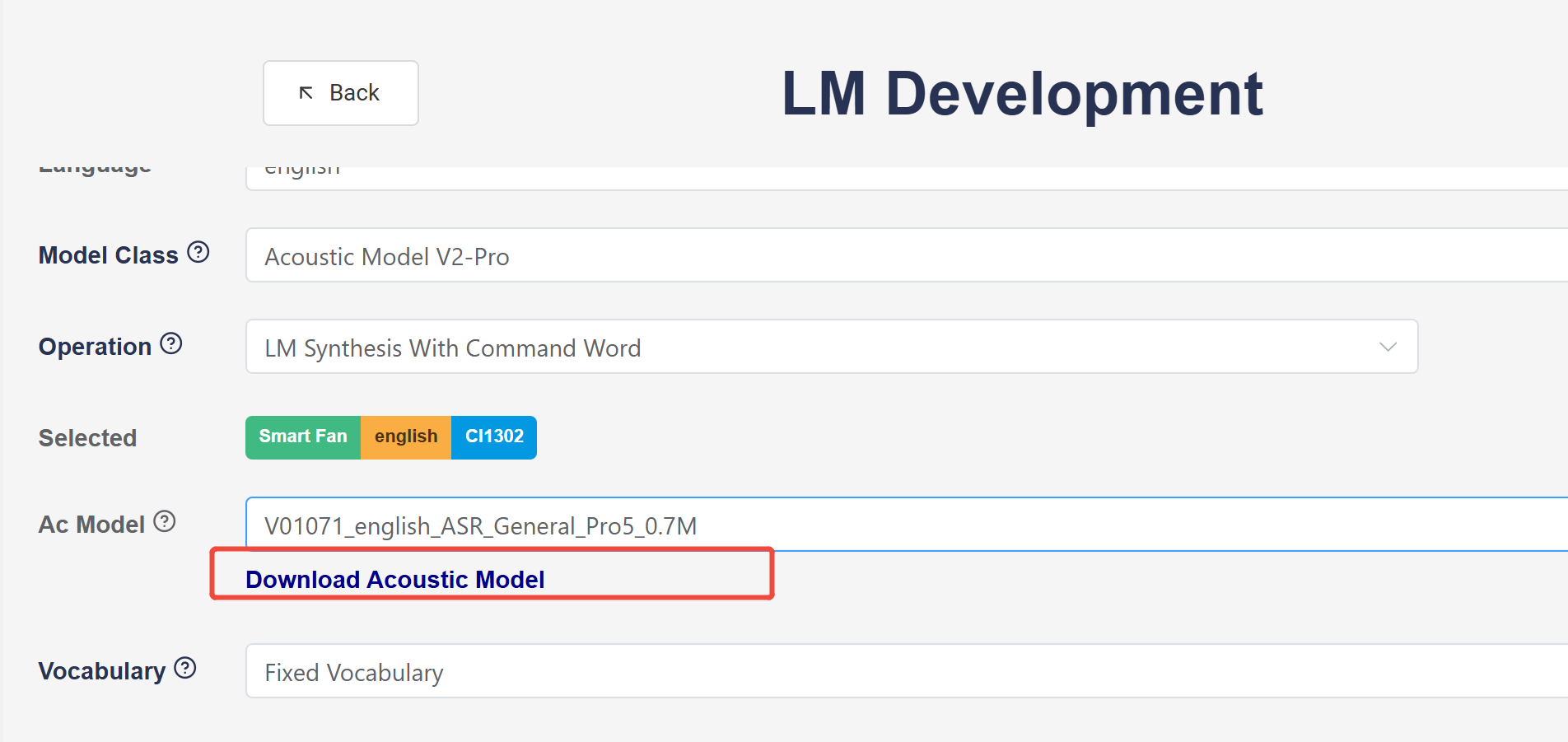Click the blue CI1302 tag
This screenshot has width=1568, height=742.
pos(494,436)
